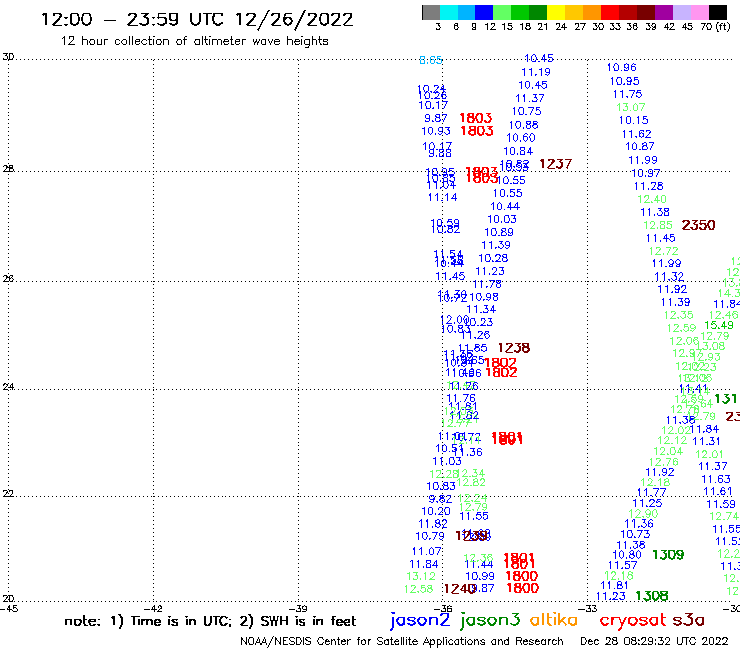Click the wave height value '10.28'
This screenshot has width=740, height=650.
coord(493,258)
